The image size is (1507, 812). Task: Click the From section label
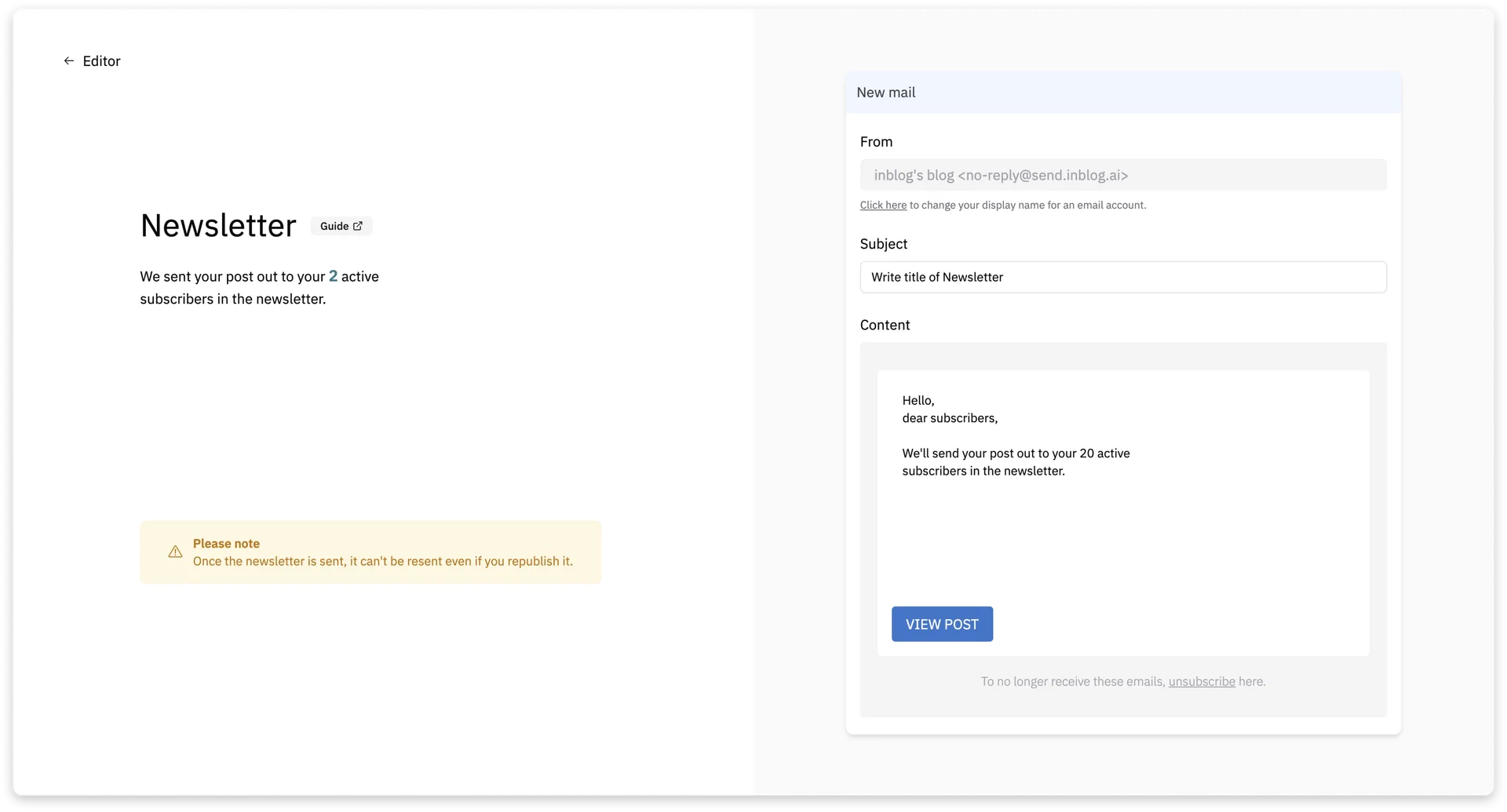876,142
